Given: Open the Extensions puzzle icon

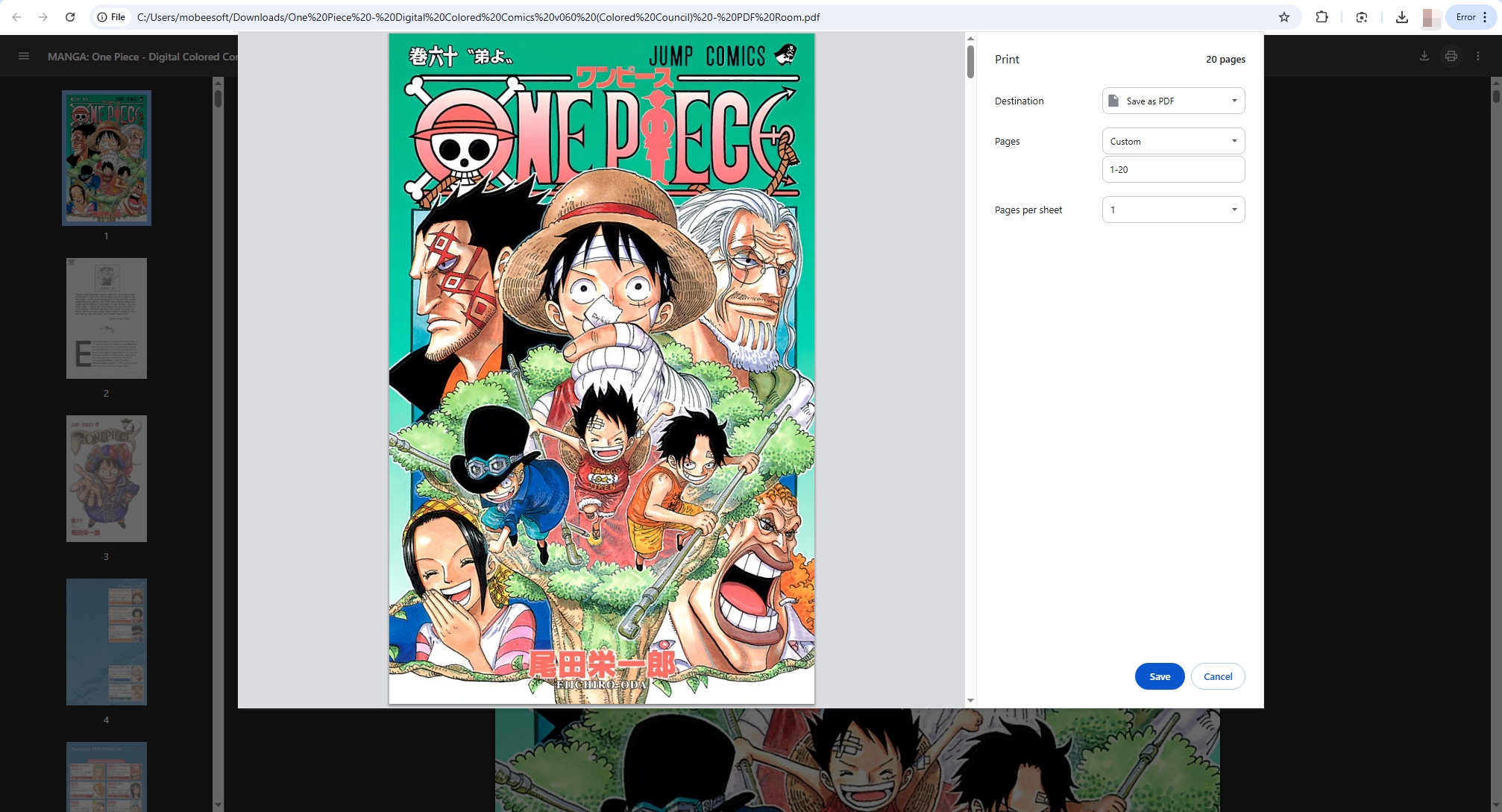Looking at the screenshot, I should coord(1322,17).
